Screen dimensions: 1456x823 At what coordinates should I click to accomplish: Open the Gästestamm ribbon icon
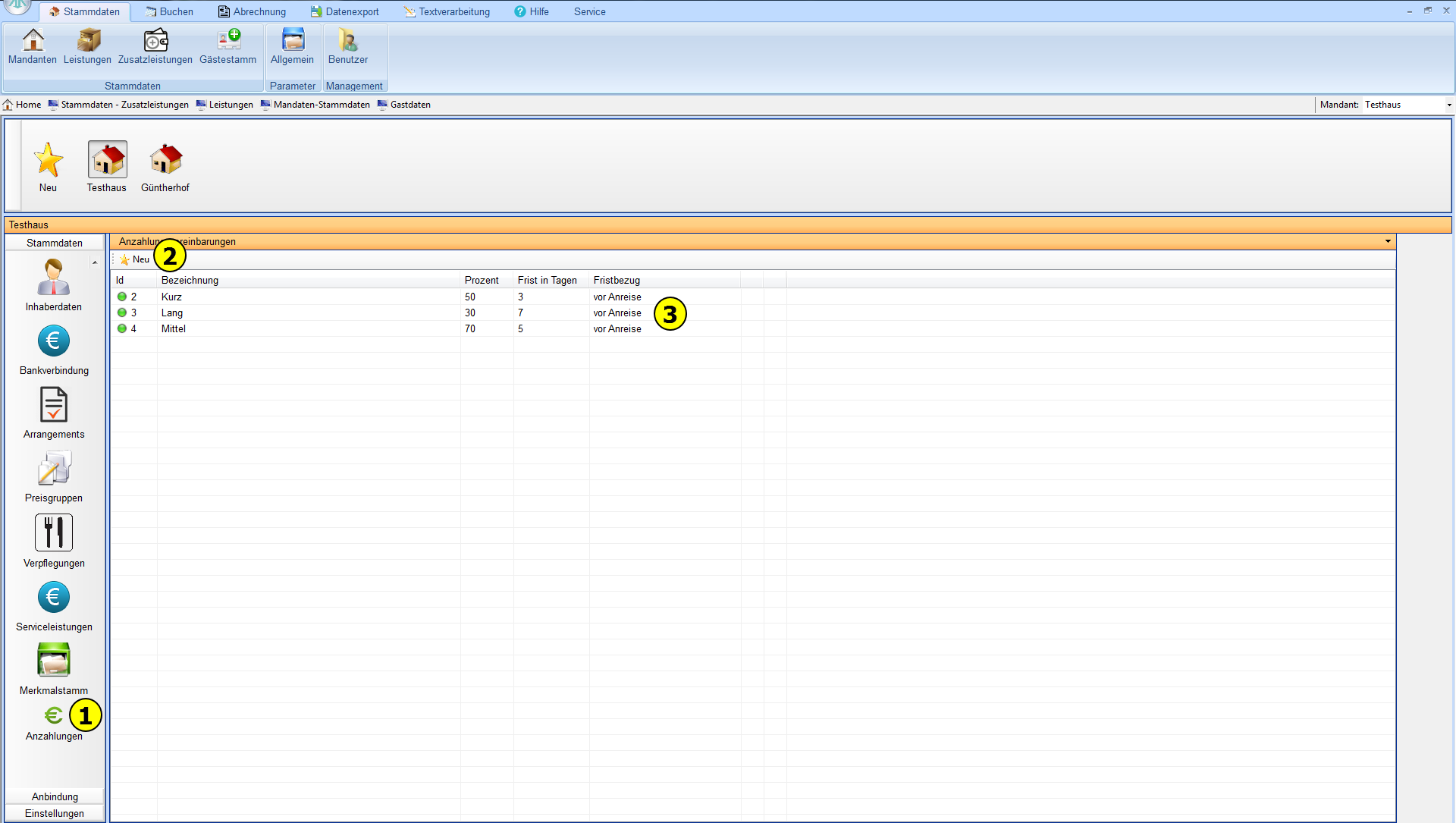pos(228,46)
